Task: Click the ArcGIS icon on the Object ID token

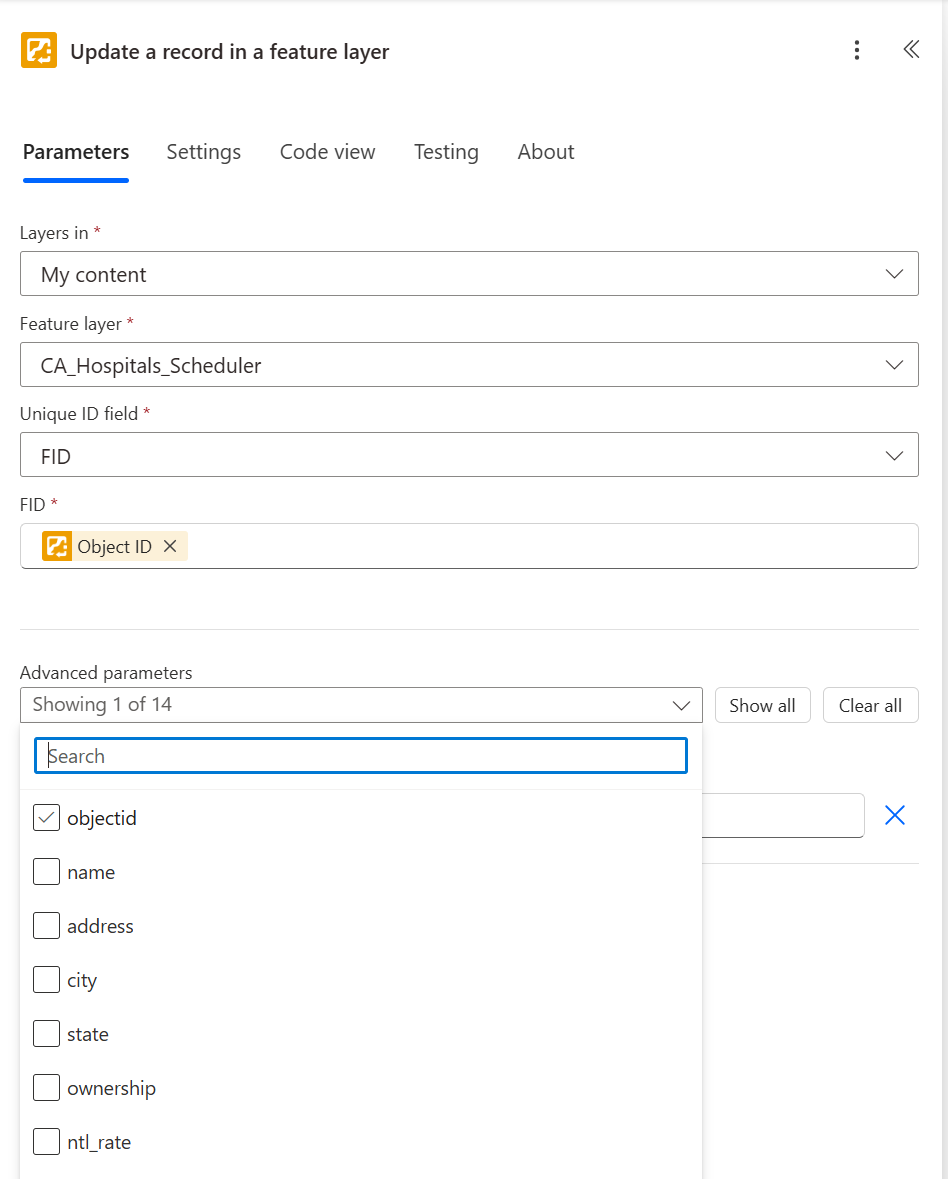Action: pyautogui.click(x=57, y=546)
